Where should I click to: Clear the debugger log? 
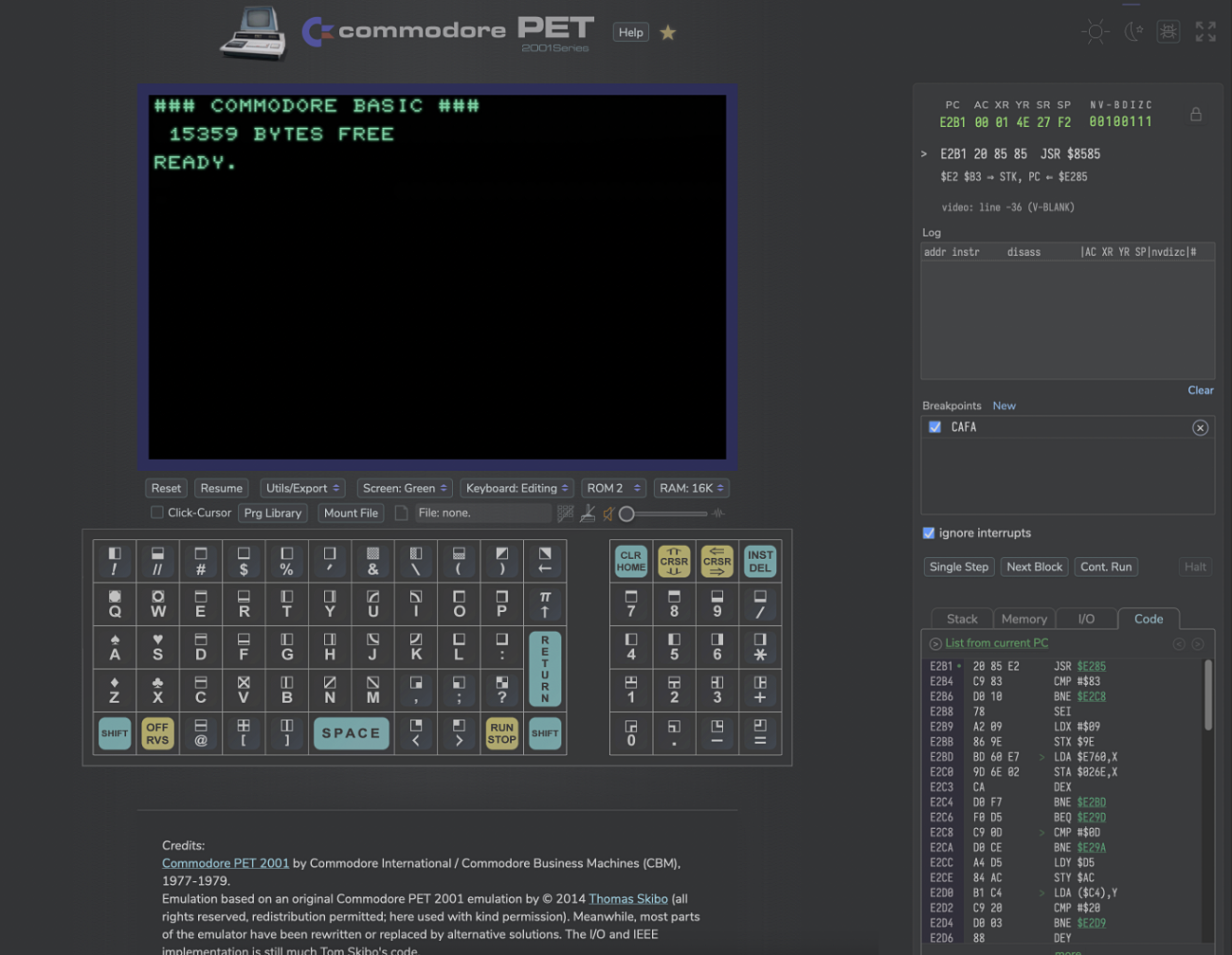pos(1201,390)
